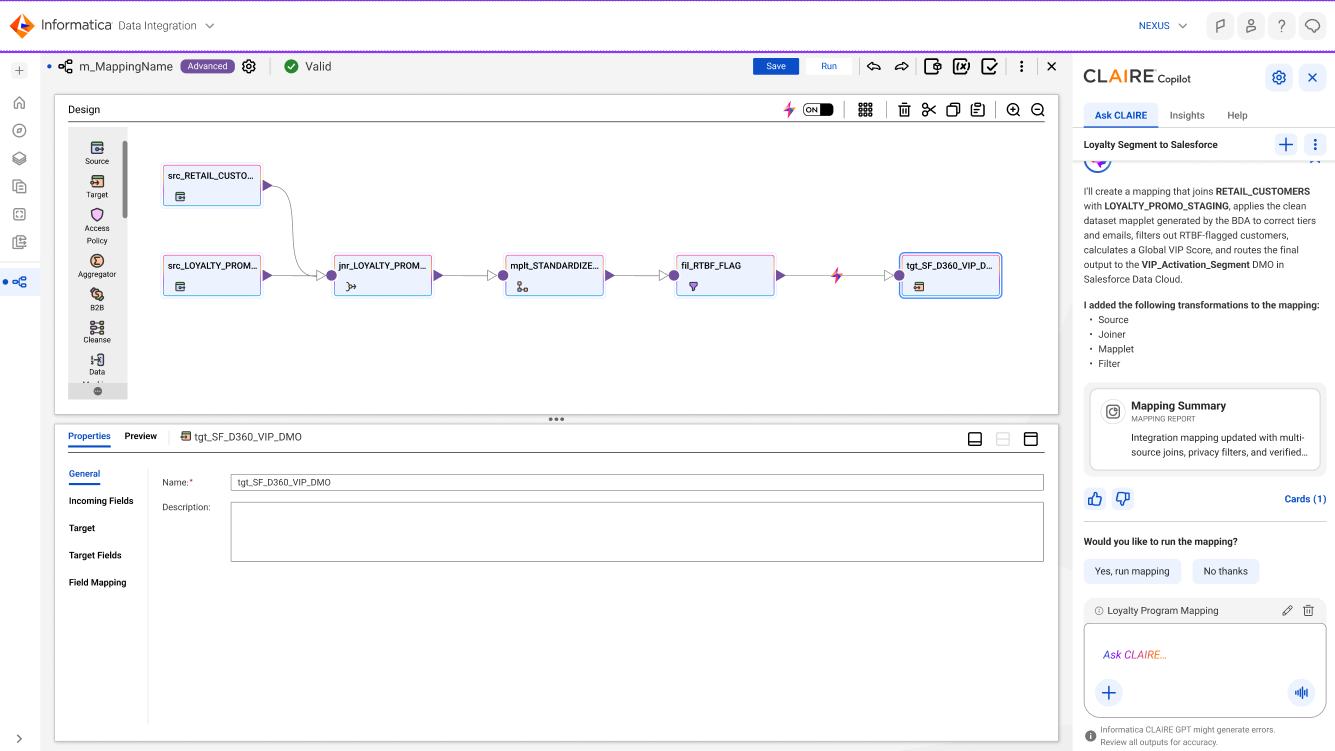This screenshot has height=751, width=1335.
Task: Open the Target Fields section
Action: pos(95,555)
